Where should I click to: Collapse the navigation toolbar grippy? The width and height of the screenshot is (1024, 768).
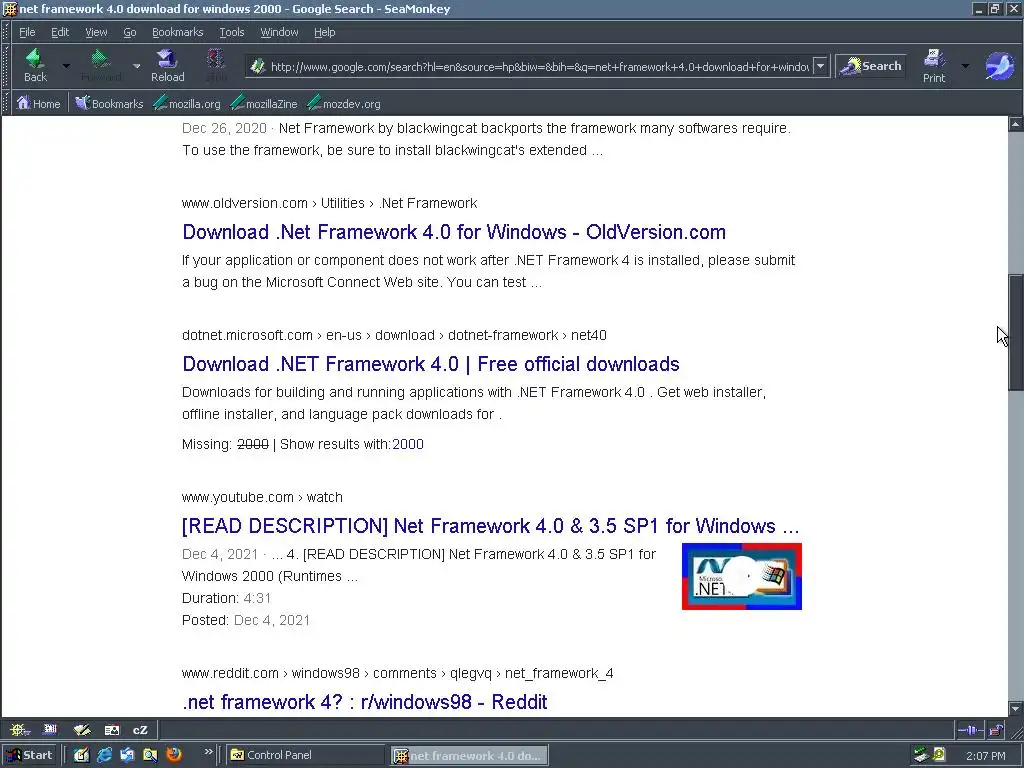(7, 66)
